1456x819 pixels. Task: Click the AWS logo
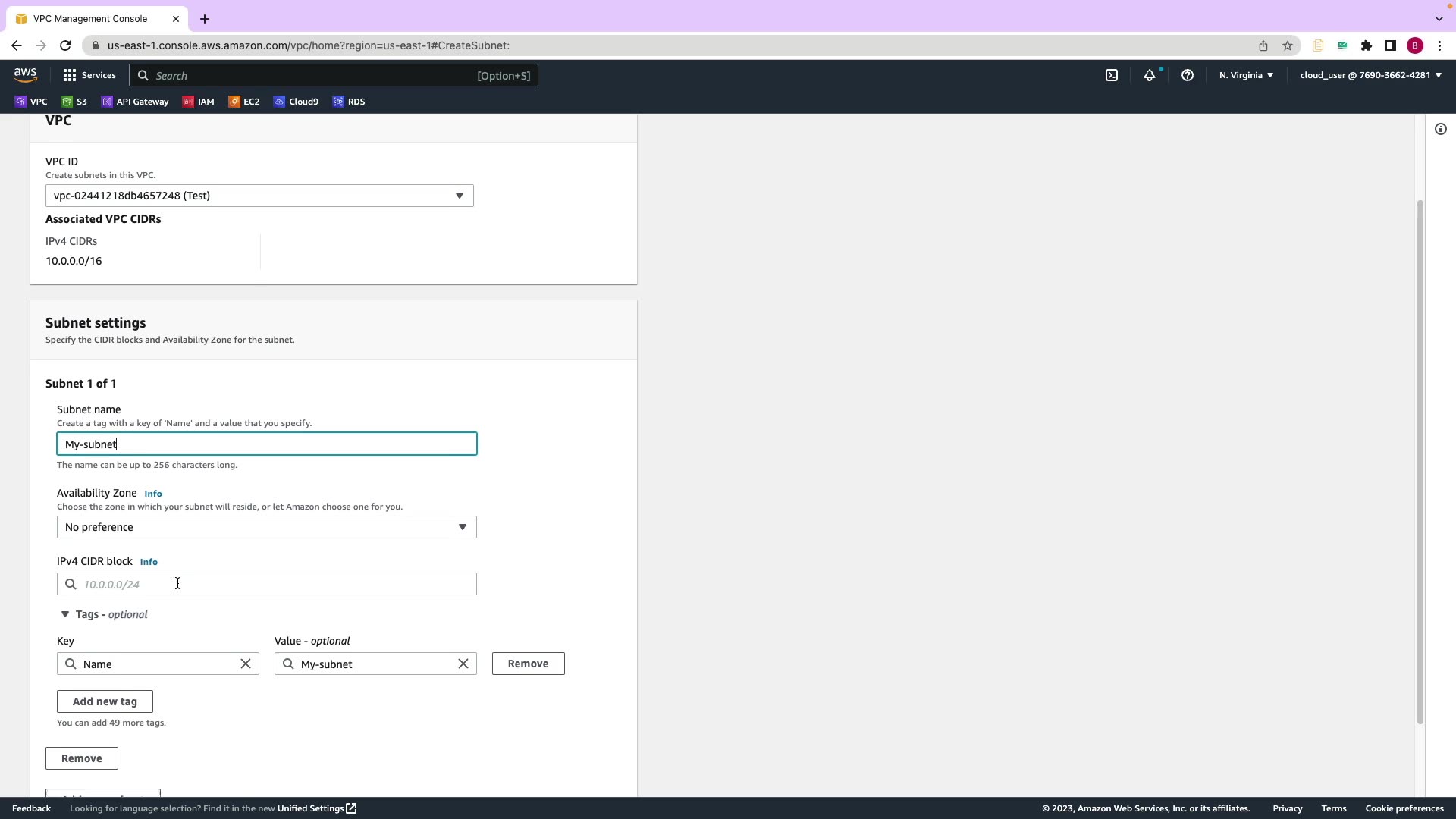(25, 74)
